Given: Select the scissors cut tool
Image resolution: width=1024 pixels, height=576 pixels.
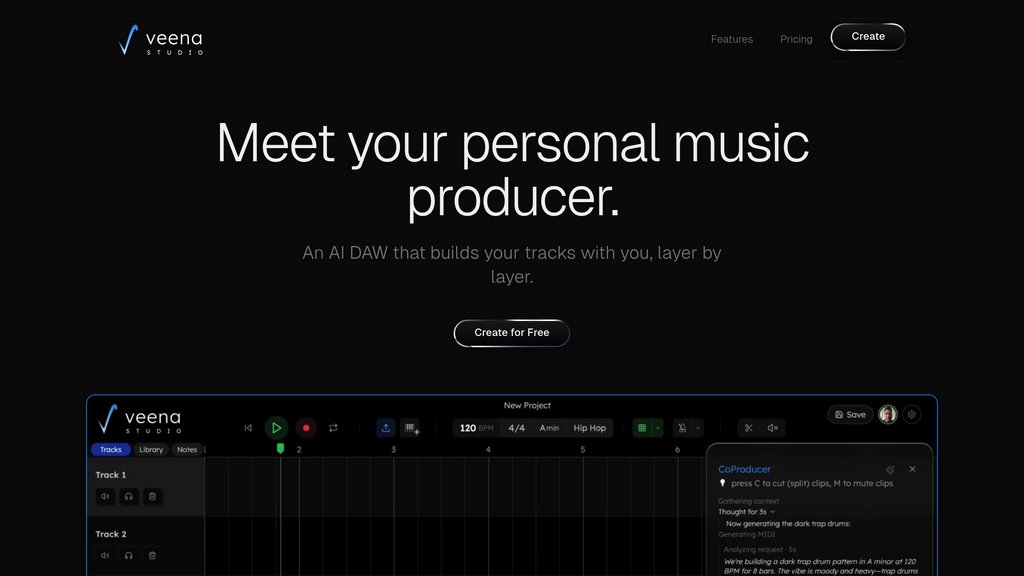Looking at the screenshot, I should pos(748,428).
